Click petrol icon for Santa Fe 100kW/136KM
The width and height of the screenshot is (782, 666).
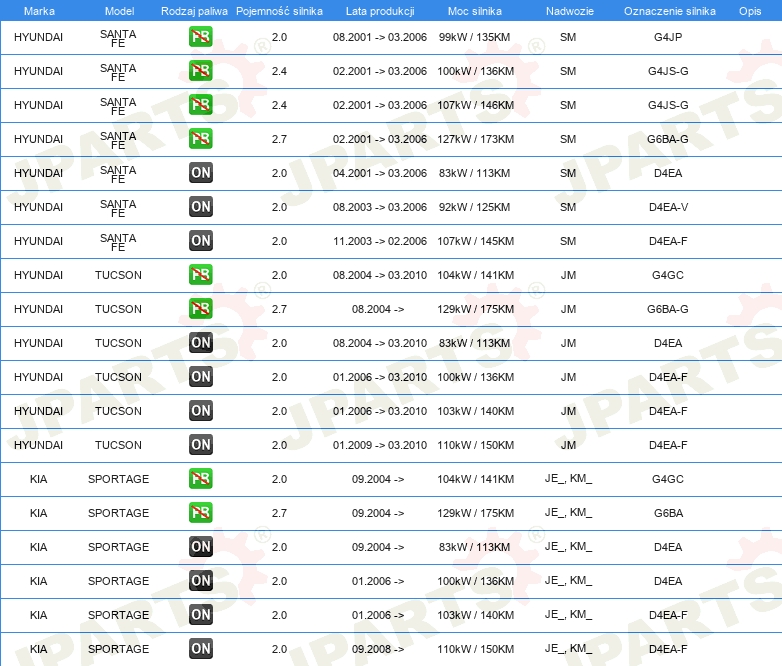click(x=200, y=70)
